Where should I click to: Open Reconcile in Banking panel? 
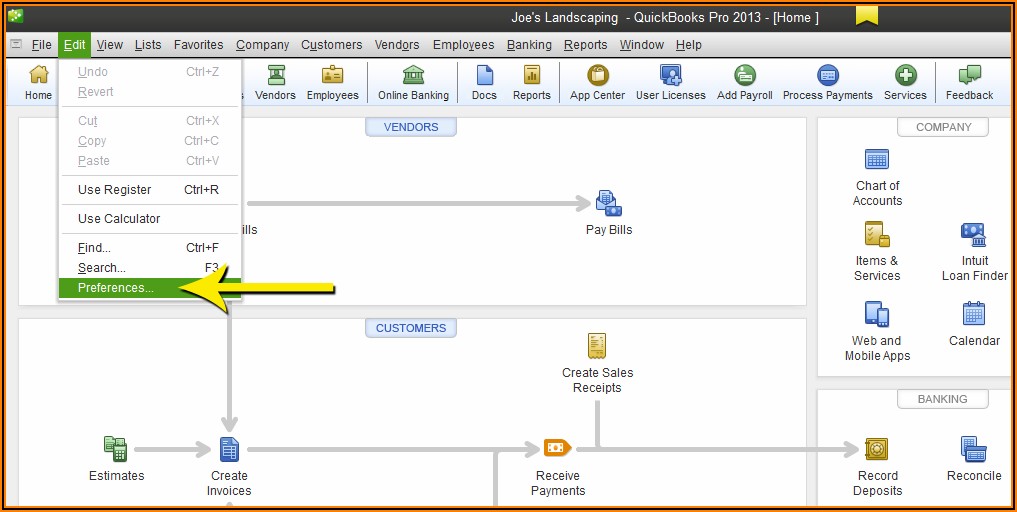tap(974, 450)
